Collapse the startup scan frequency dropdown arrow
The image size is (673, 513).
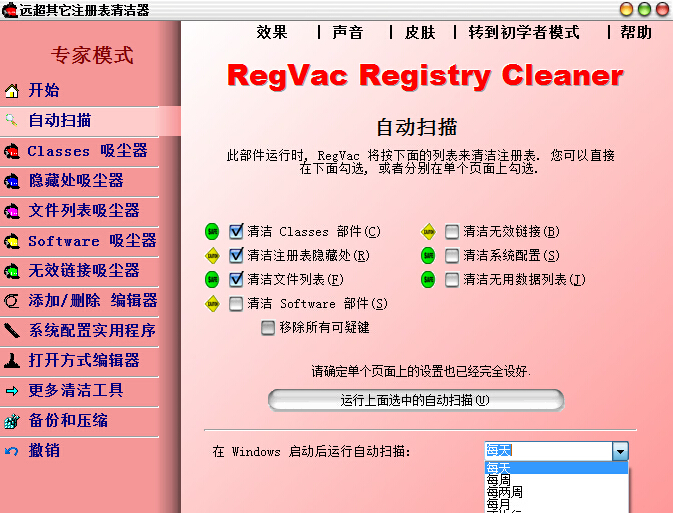tap(620, 451)
